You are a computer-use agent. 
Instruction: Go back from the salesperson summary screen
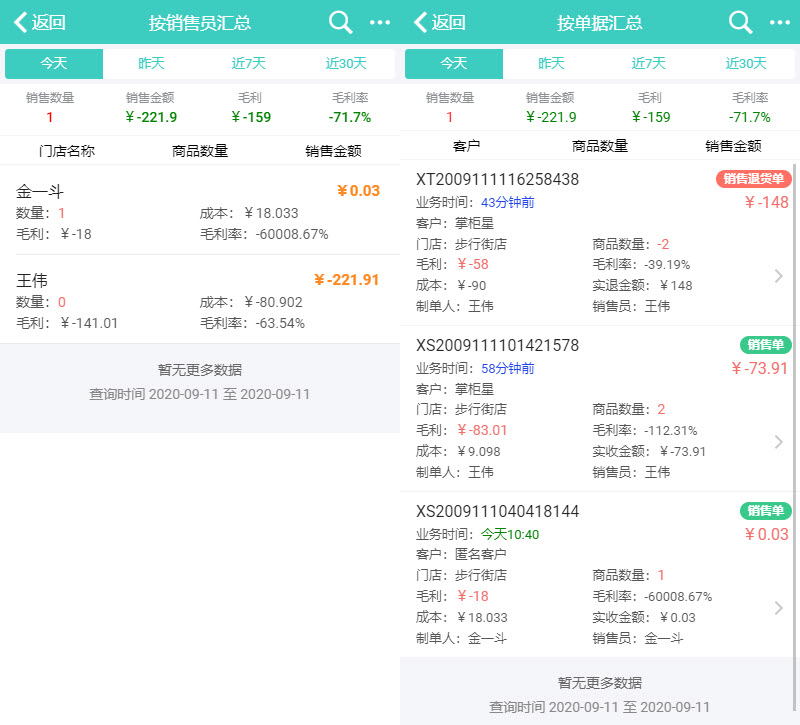pos(40,22)
